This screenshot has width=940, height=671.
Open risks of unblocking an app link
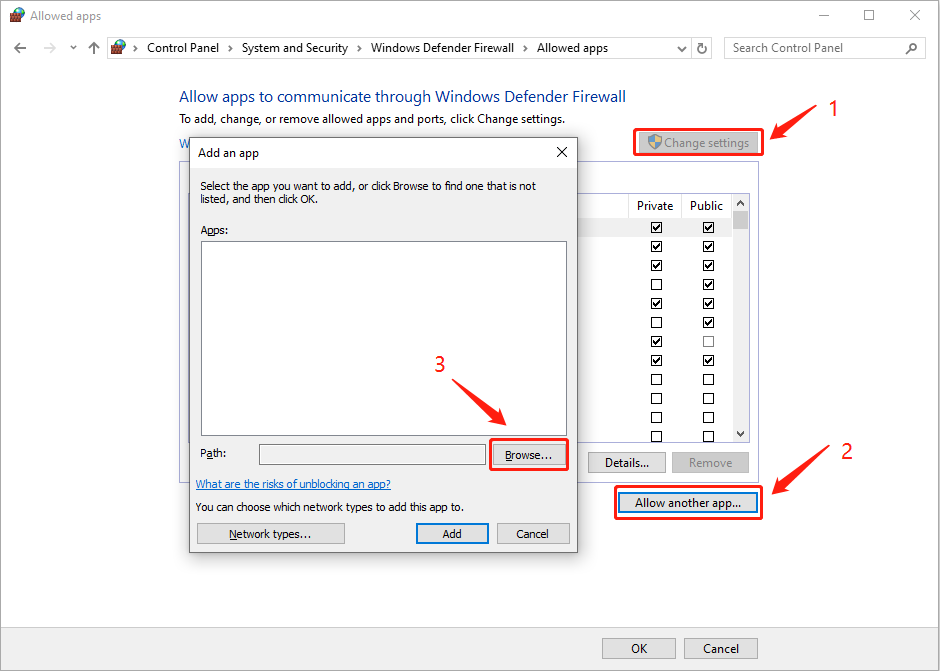coord(293,484)
